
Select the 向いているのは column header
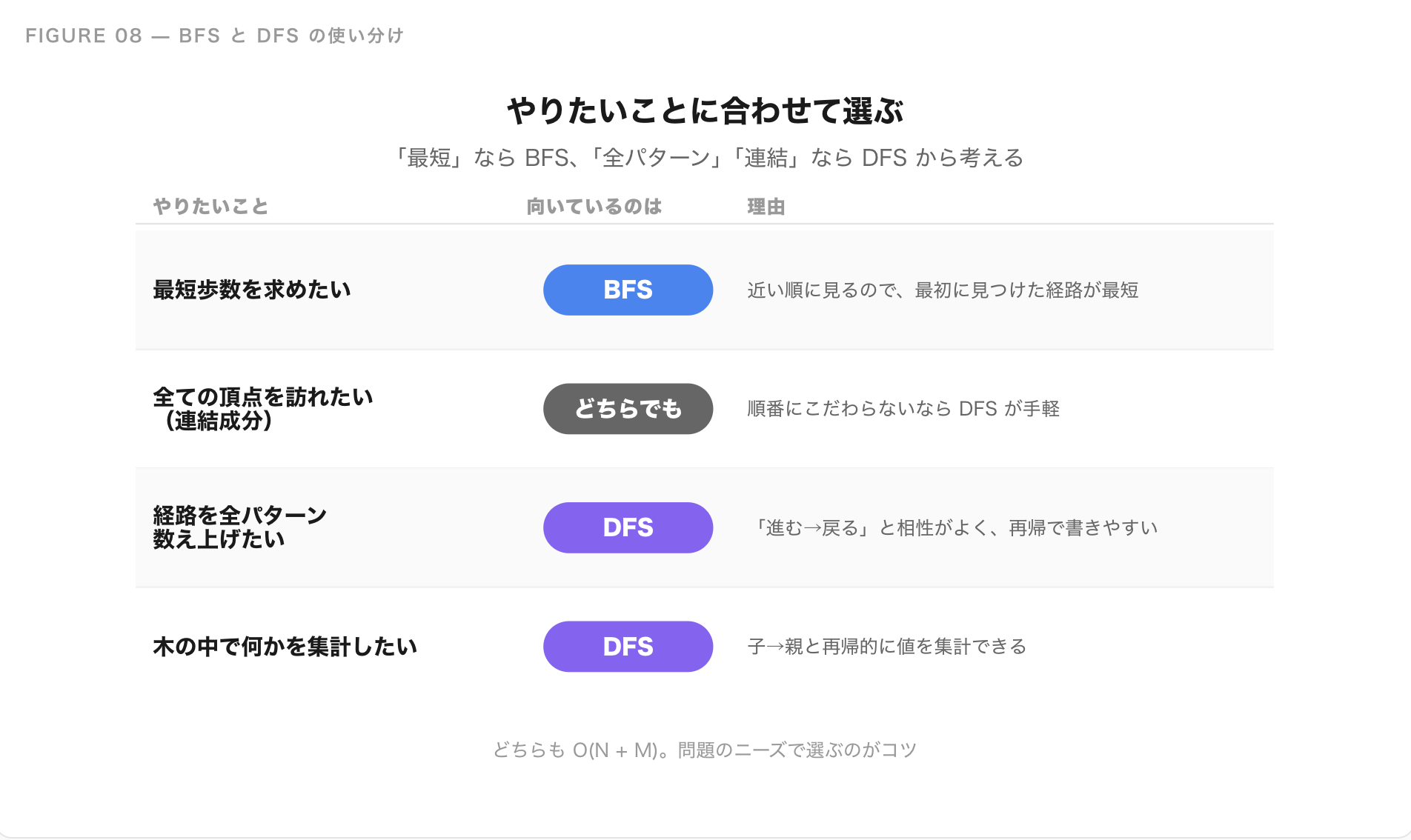[x=594, y=207]
